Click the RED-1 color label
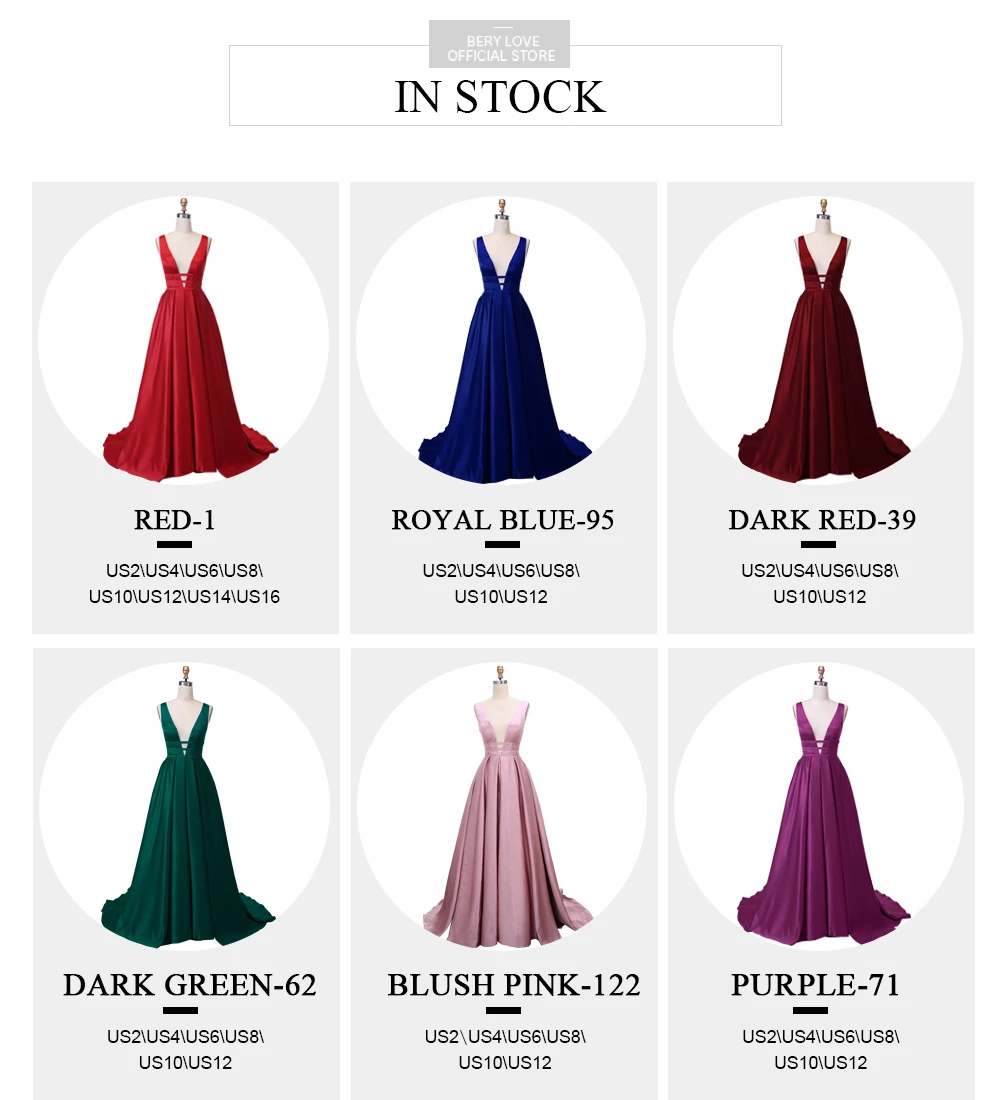Image resolution: width=1000 pixels, height=1100 pixels. pyautogui.click(x=175, y=520)
